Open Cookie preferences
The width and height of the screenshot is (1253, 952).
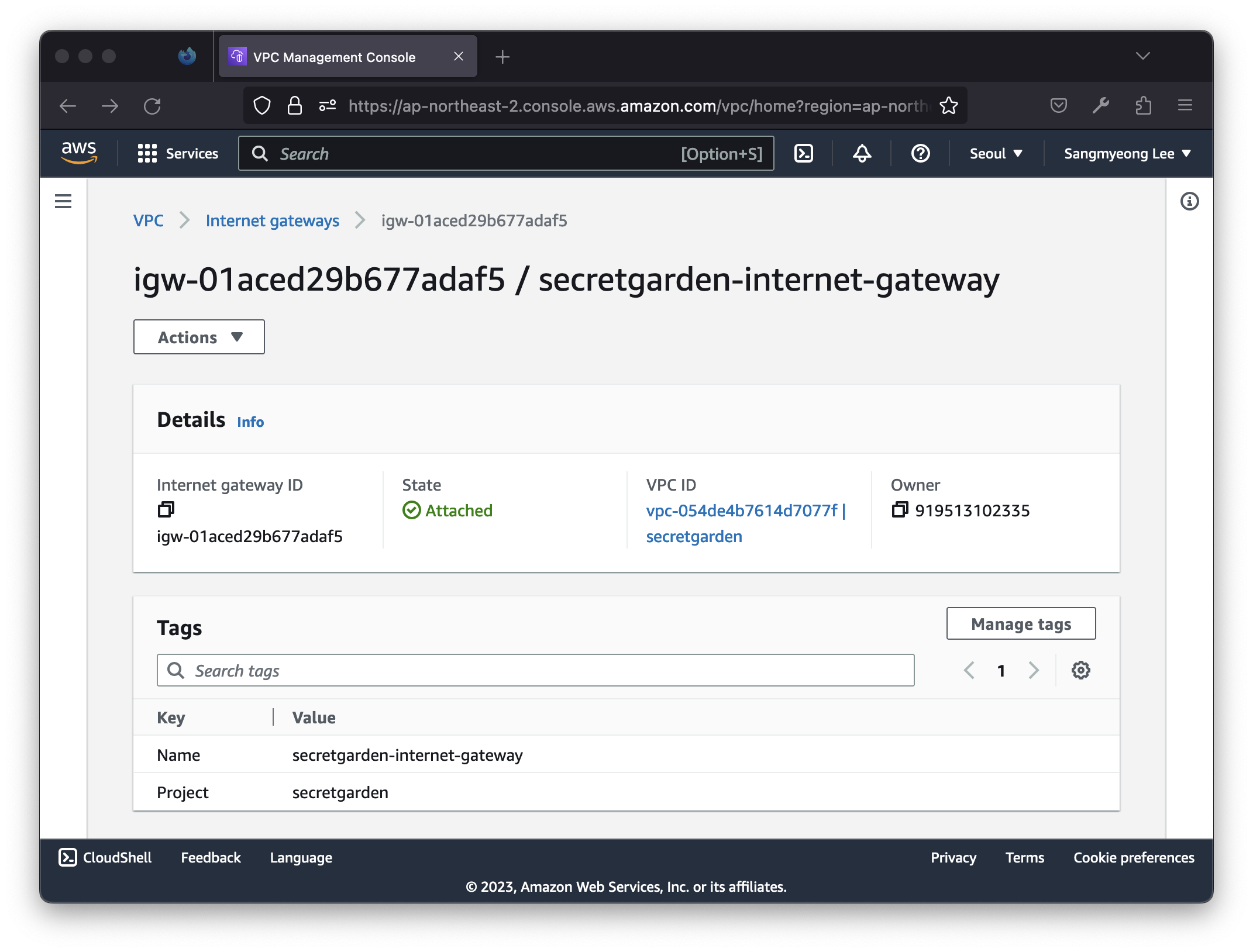point(1134,857)
